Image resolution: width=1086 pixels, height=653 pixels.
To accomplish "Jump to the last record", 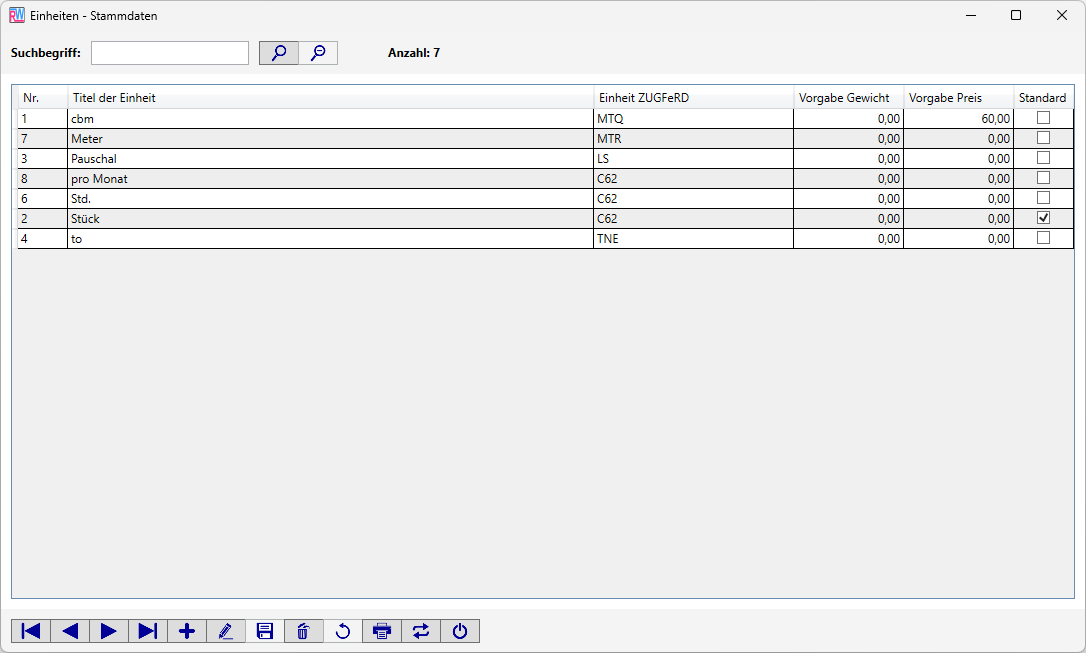I will click(148, 631).
